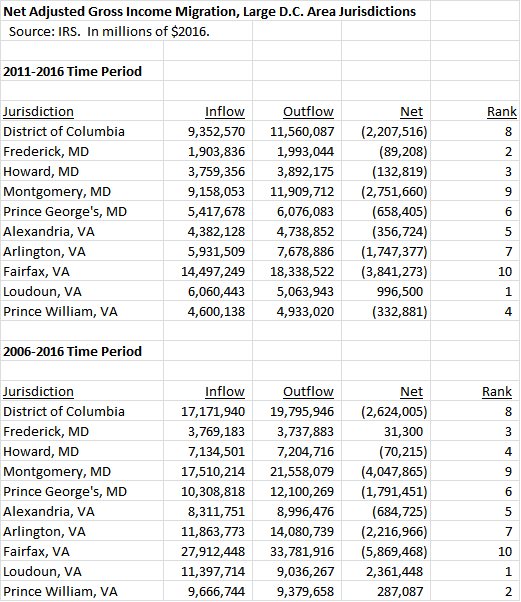The height and width of the screenshot is (602, 521).
Task: Select the Loudoun net cell 2,361,448
Action: click(394, 571)
